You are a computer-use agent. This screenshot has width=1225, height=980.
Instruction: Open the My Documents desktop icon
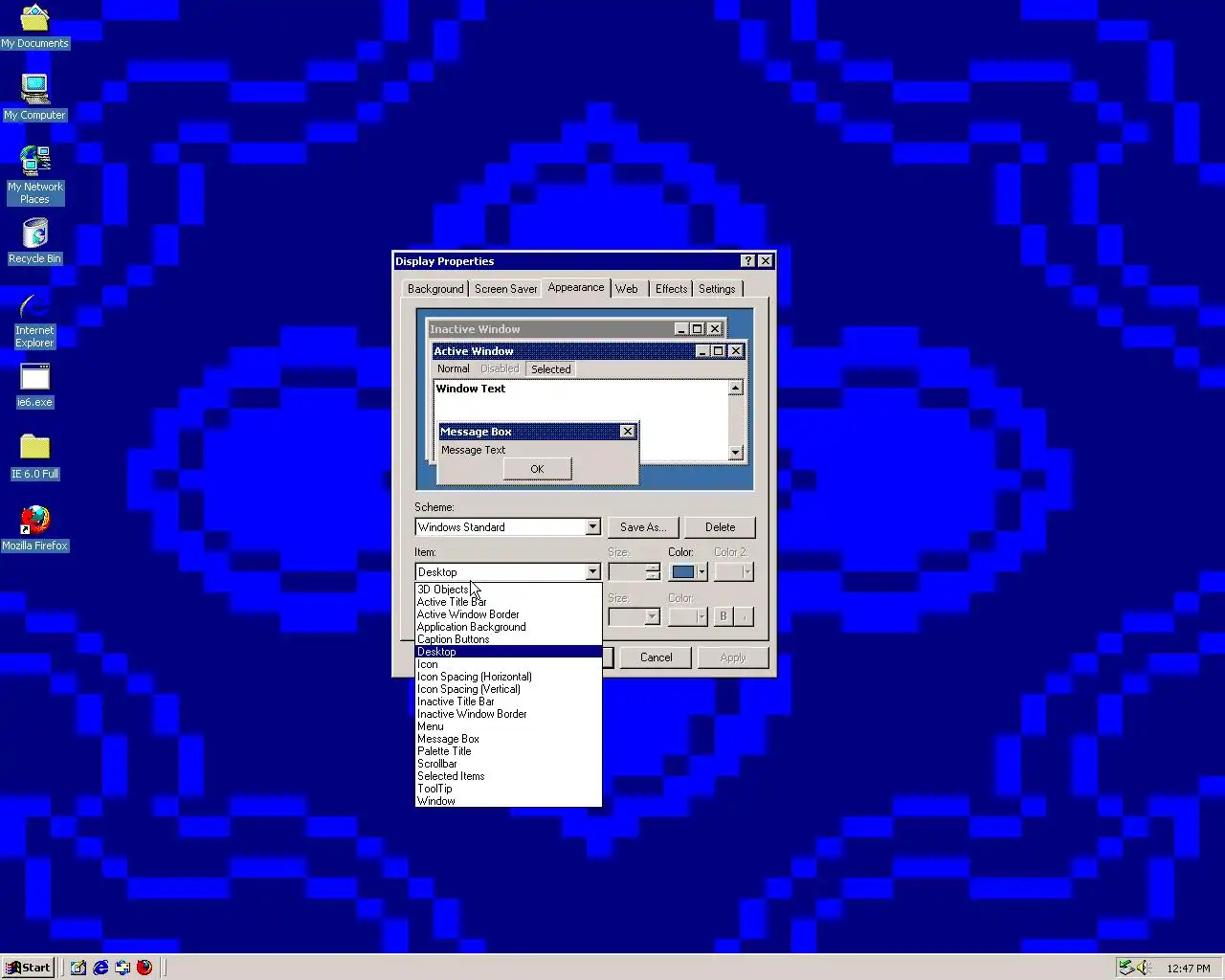[34, 26]
